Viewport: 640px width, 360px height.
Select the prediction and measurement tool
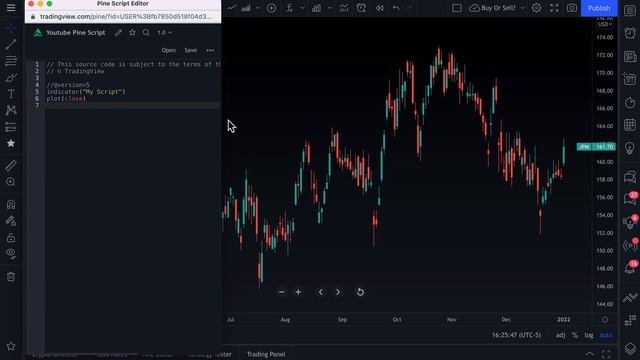tap(11, 127)
